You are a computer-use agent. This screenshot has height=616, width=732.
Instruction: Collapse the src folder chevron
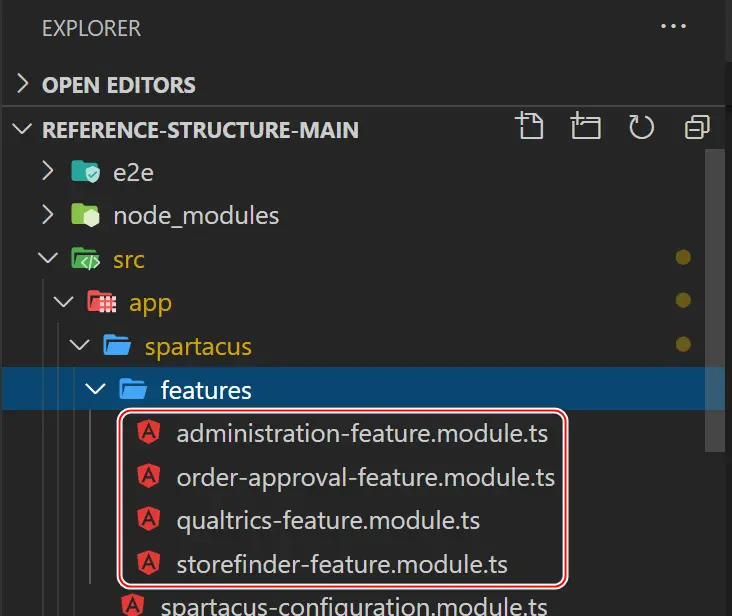click(47, 259)
